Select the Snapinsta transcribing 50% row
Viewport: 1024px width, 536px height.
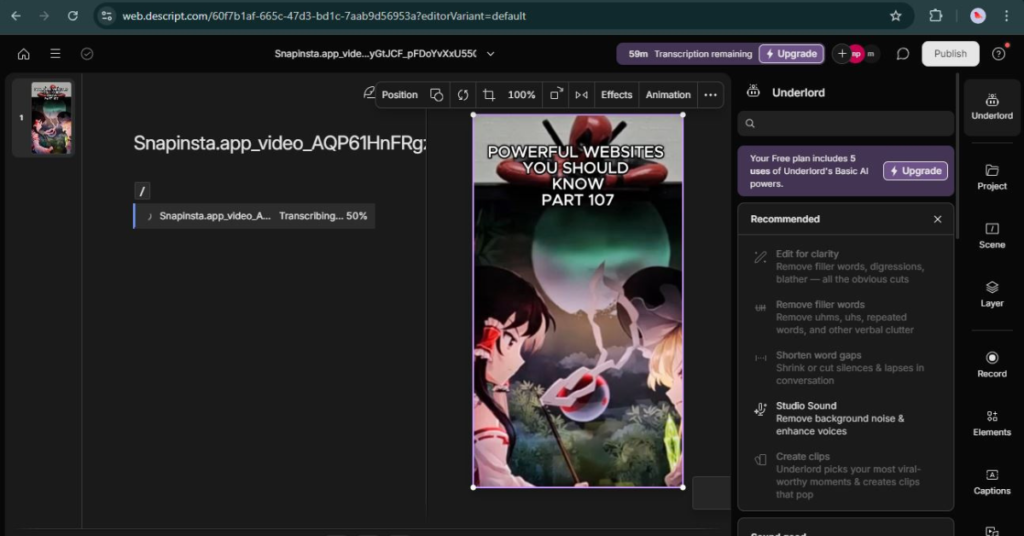click(254, 216)
